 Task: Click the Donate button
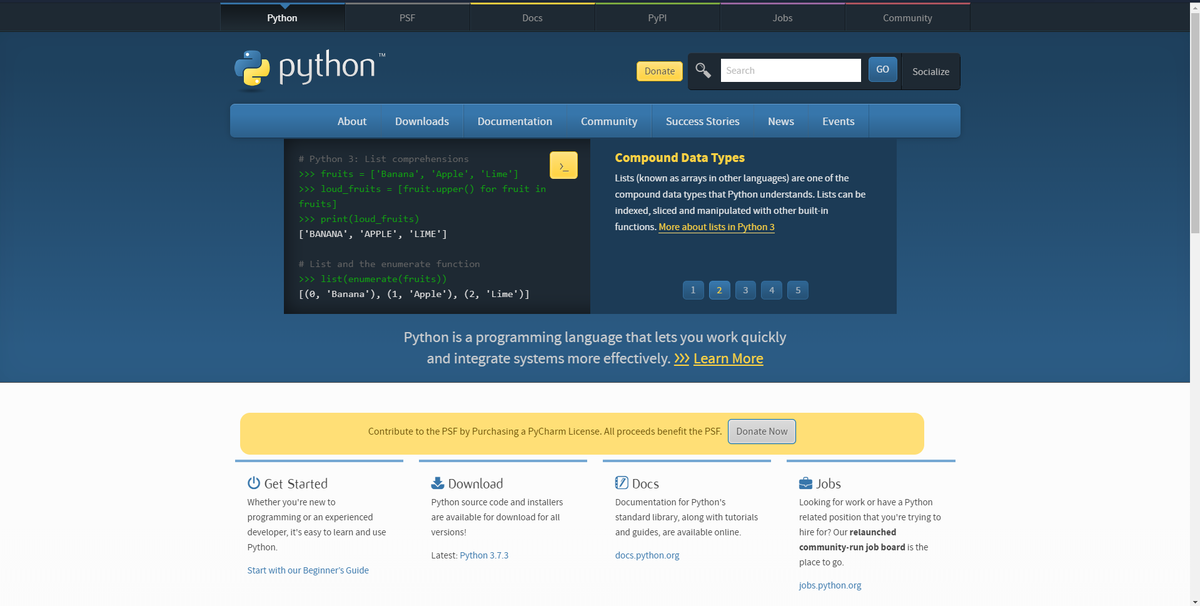(x=659, y=71)
